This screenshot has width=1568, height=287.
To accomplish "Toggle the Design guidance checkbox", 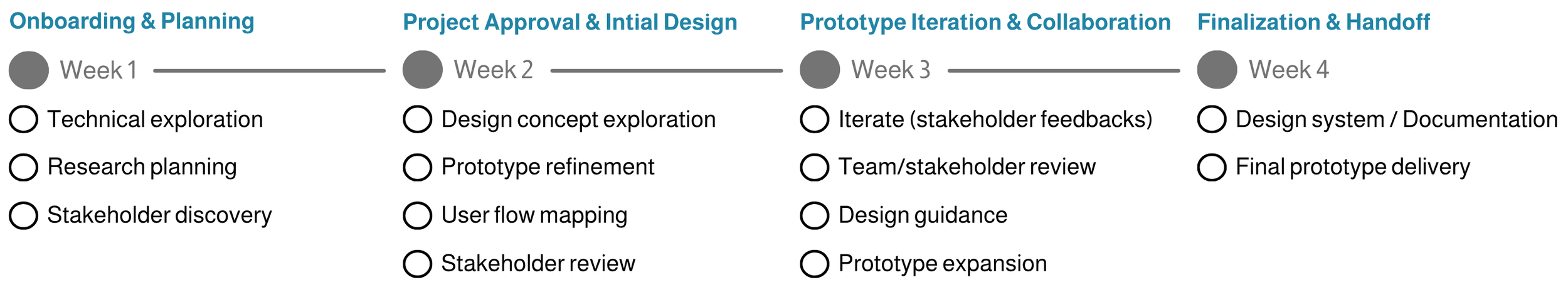I will (815, 215).
